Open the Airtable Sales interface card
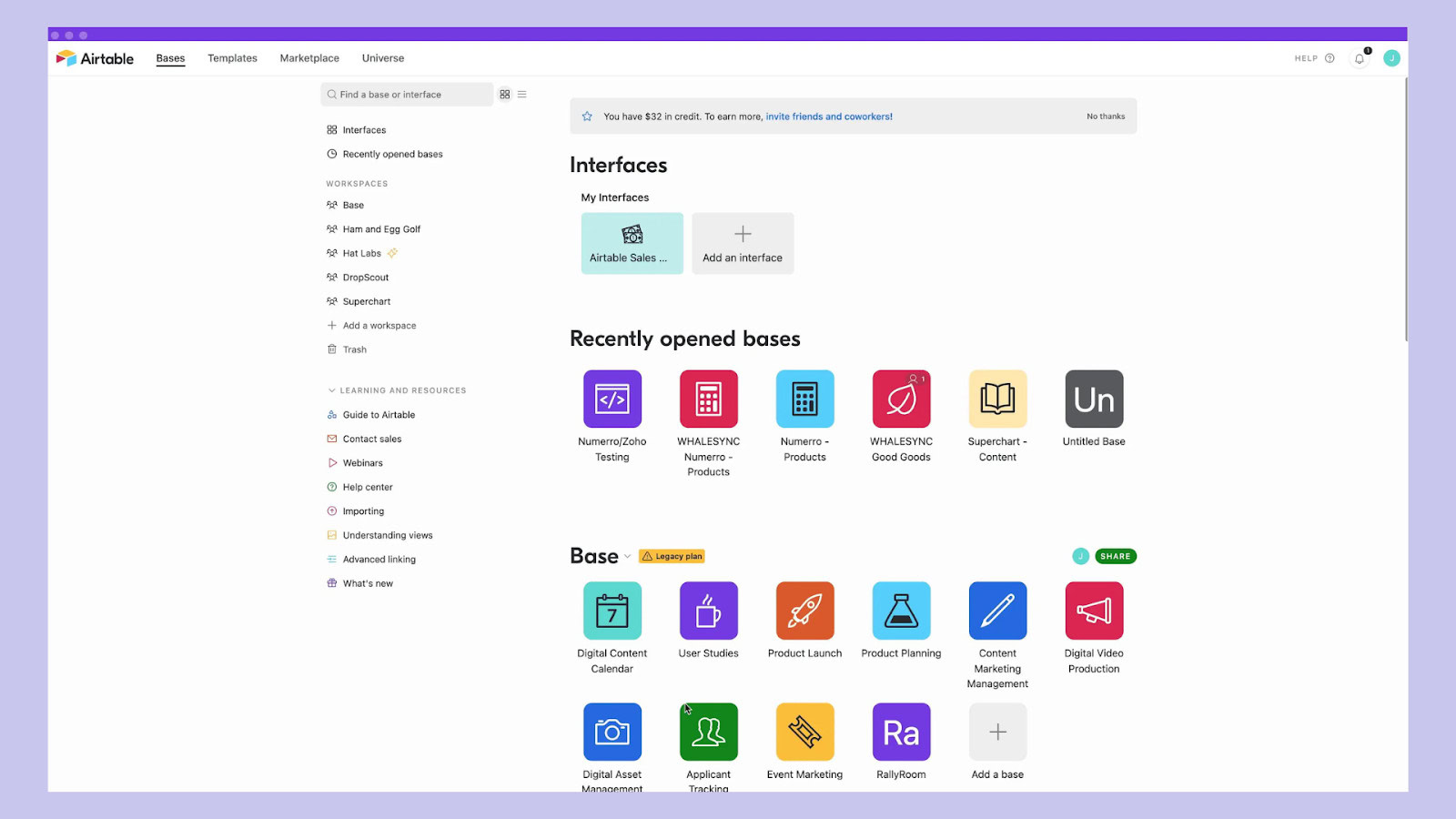Viewport: 1456px width, 819px height. 632,243
